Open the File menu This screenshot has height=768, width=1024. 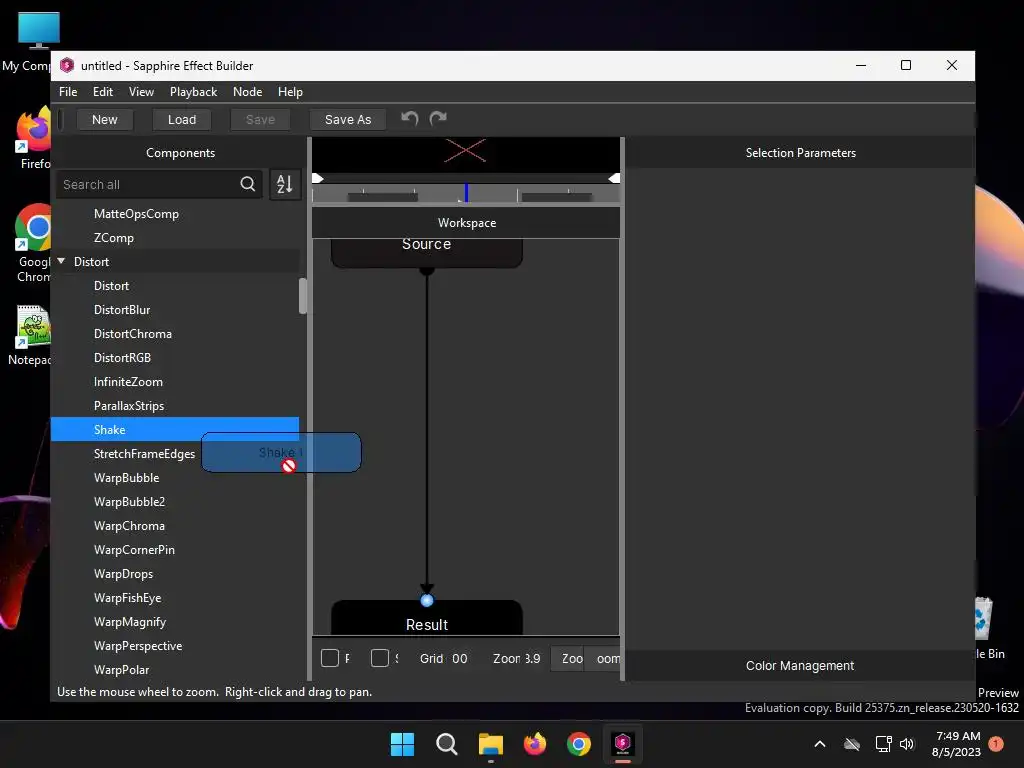click(x=68, y=92)
